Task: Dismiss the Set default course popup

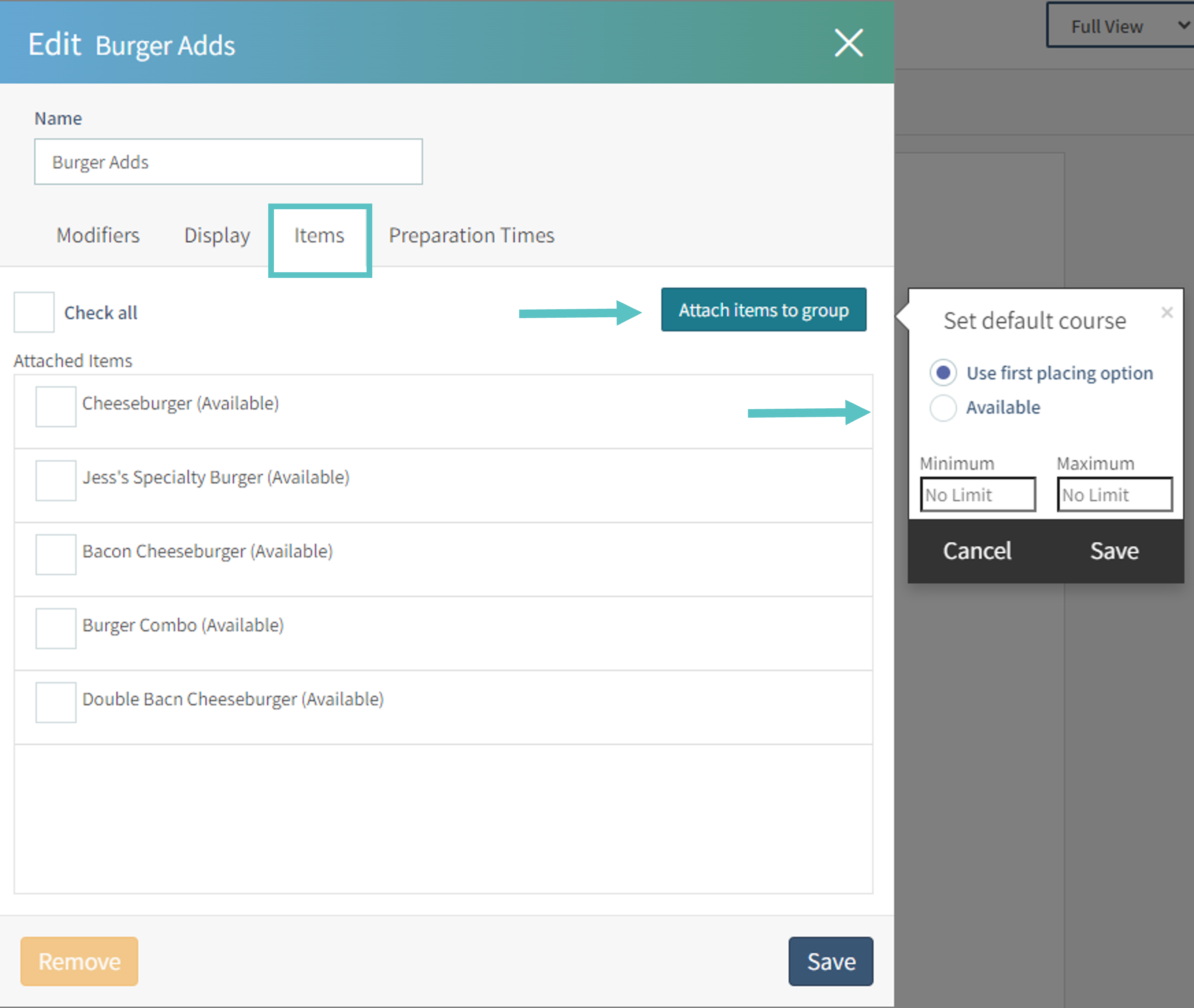Action: tap(1166, 312)
